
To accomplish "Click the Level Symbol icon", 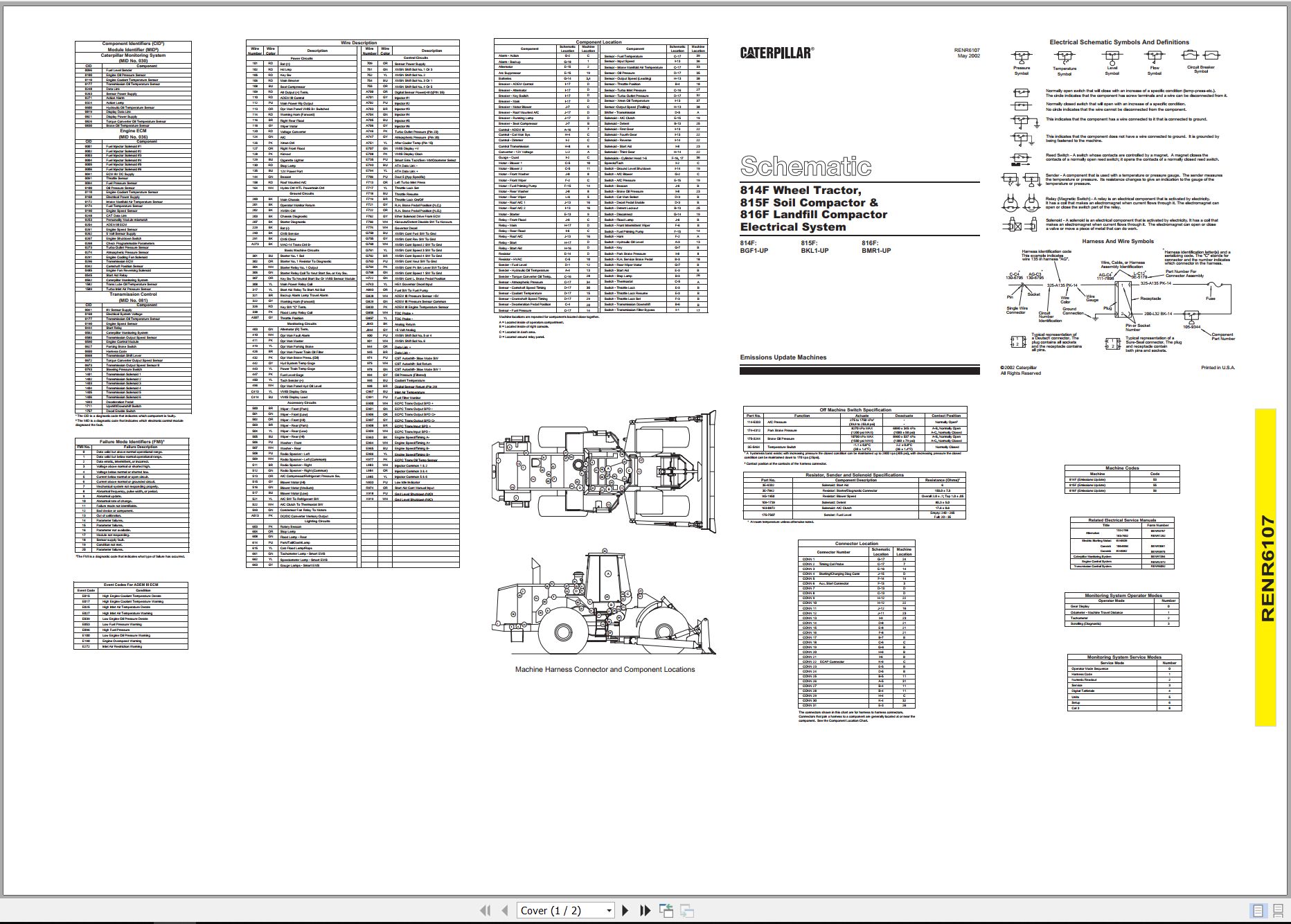I will pyautogui.click(x=1112, y=57).
